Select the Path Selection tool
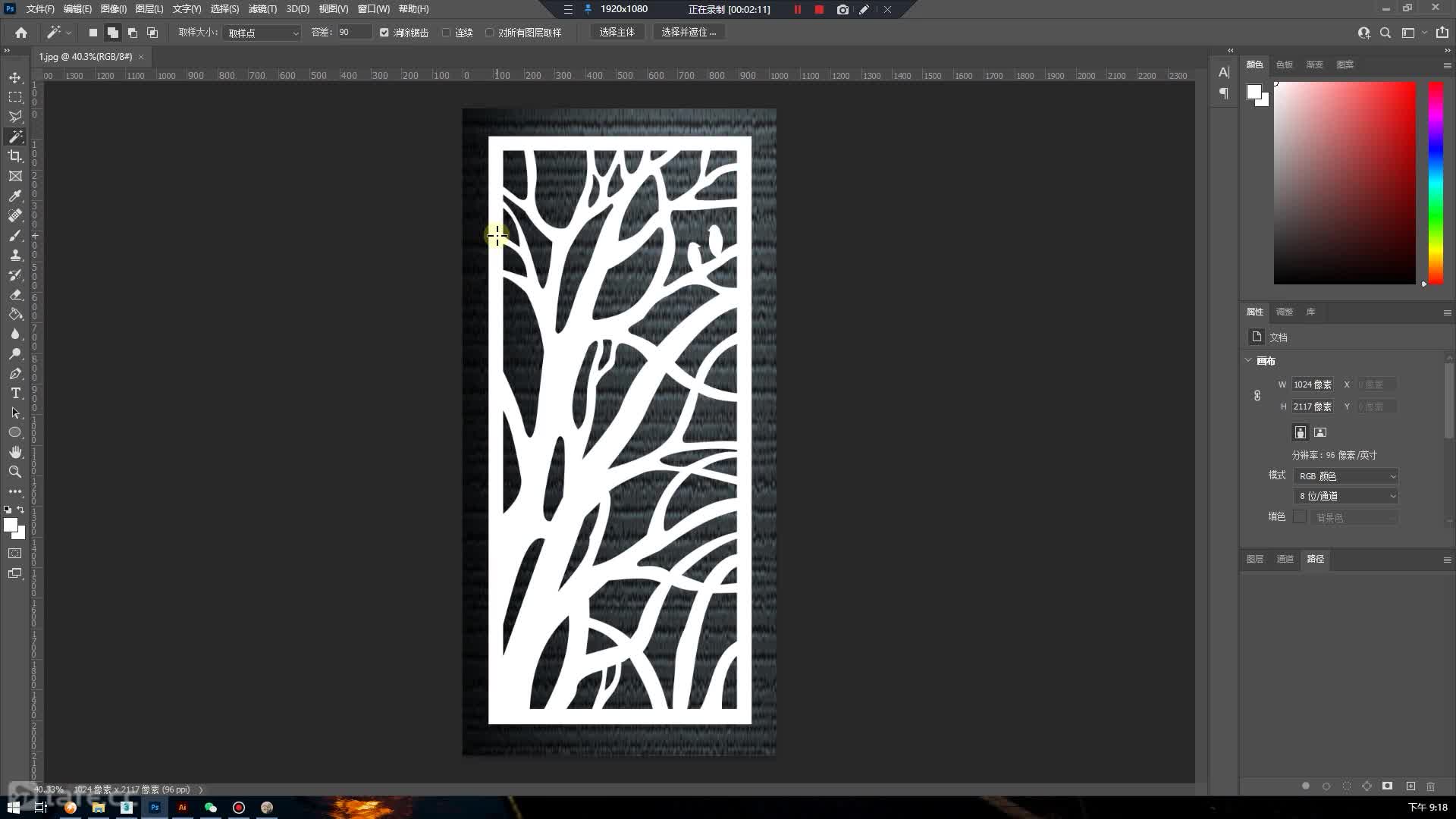Screen dimensions: 1456x819 [x=15, y=413]
